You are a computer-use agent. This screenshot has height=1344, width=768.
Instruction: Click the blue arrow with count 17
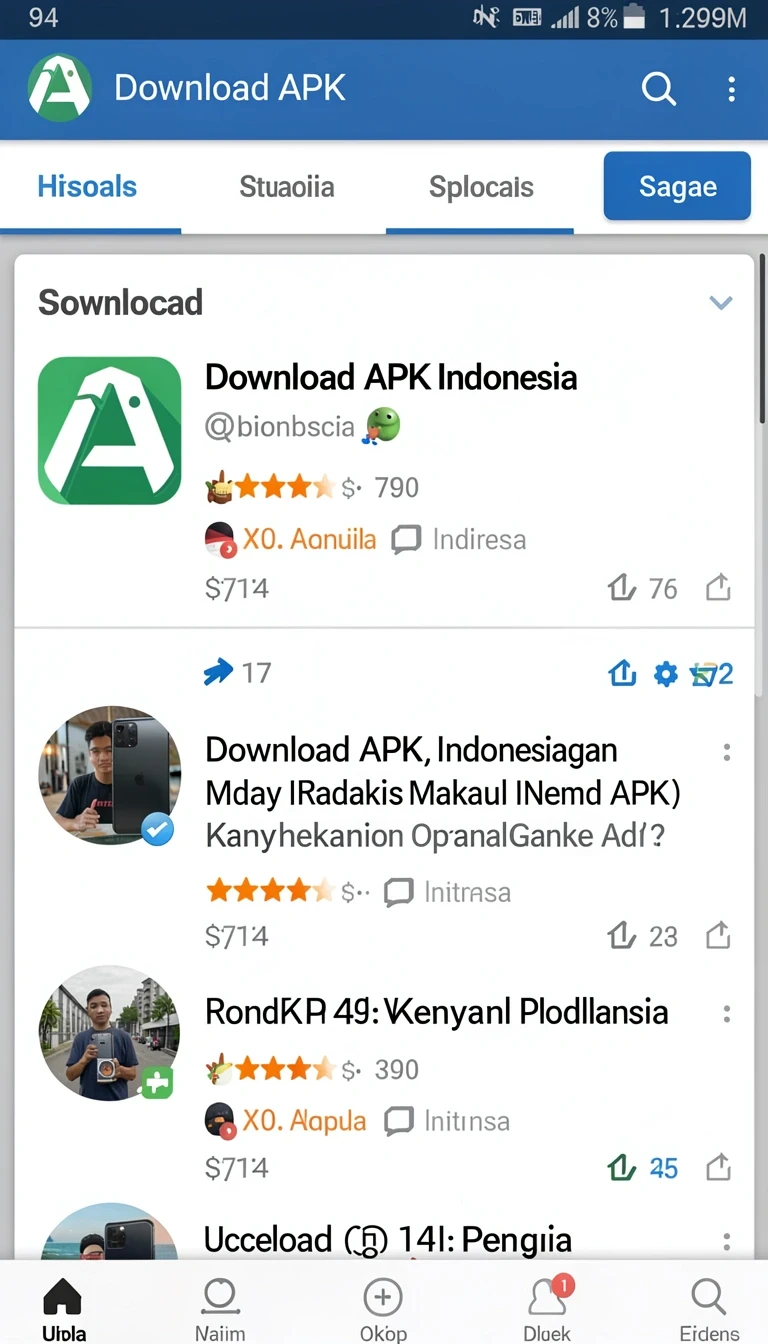[x=237, y=673]
